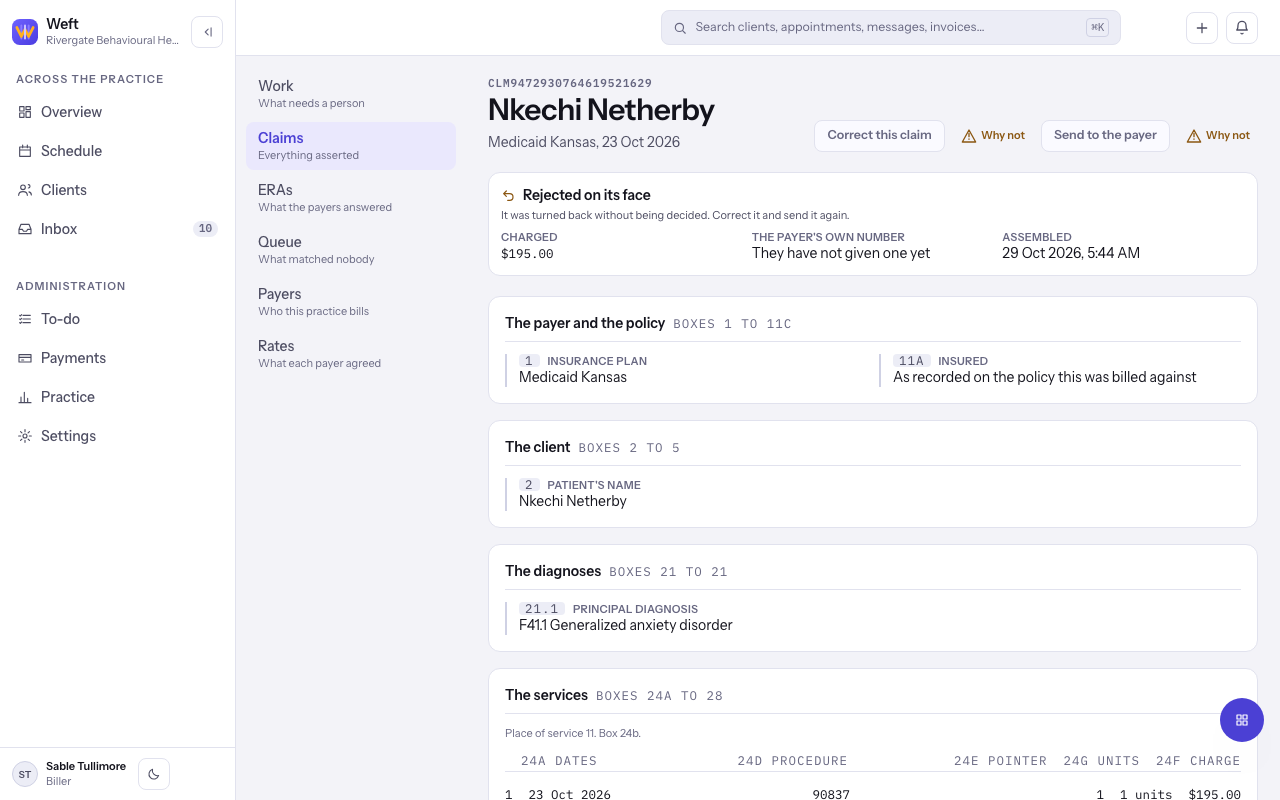Open Why not beside Correct this claim
The height and width of the screenshot is (800, 1280).
click(x=993, y=136)
